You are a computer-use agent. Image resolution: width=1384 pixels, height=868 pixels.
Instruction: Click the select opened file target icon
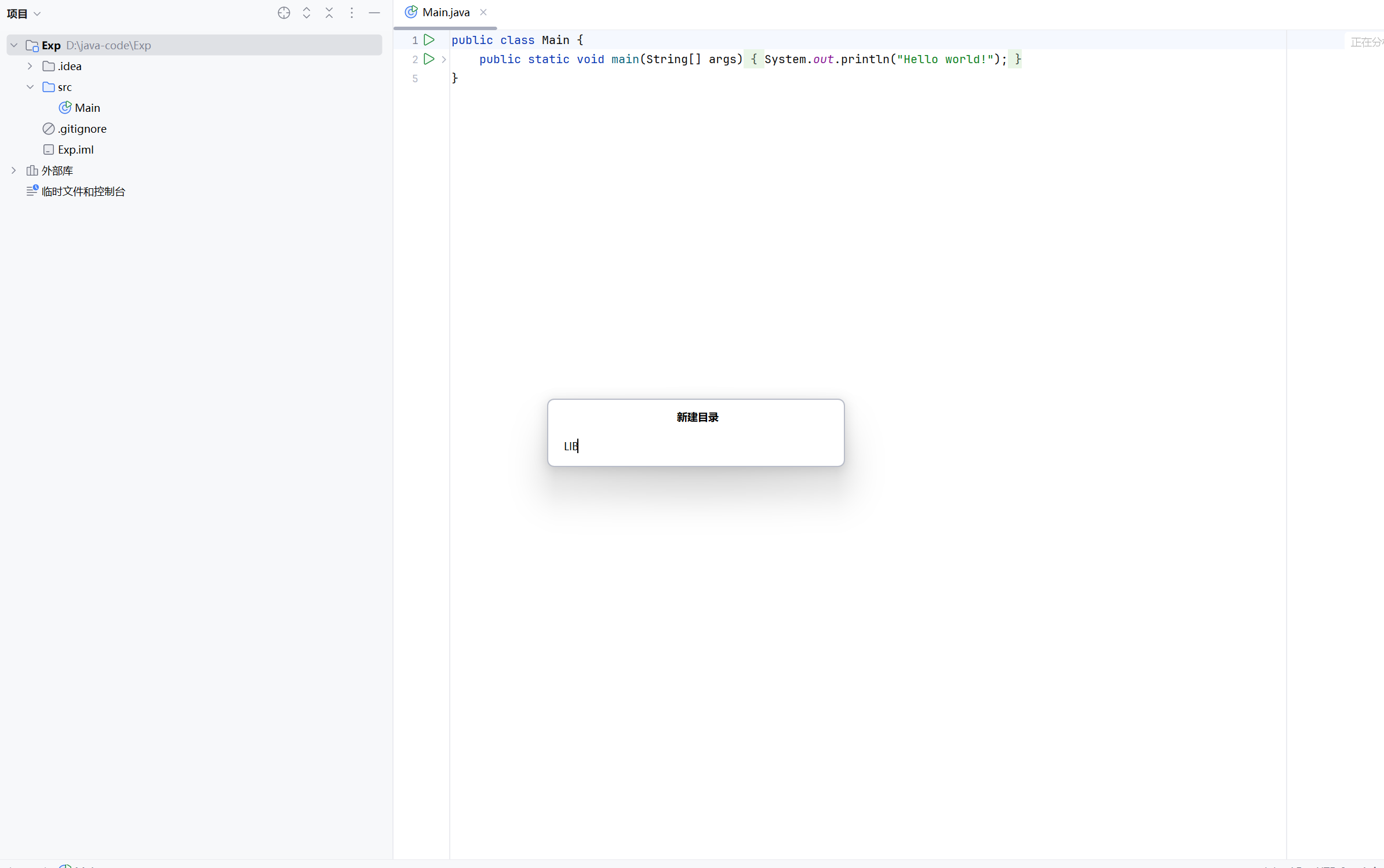click(283, 13)
